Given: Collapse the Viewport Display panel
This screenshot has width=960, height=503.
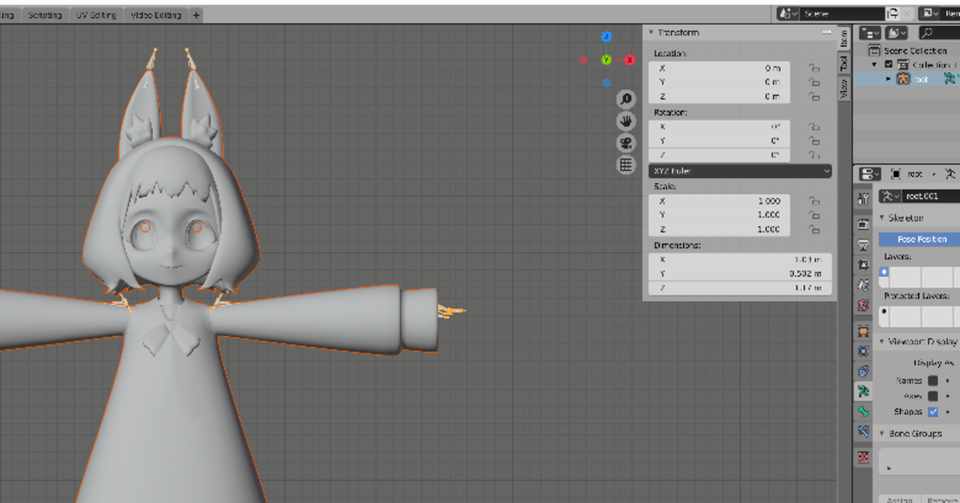Looking at the screenshot, I should pos(882,341).
